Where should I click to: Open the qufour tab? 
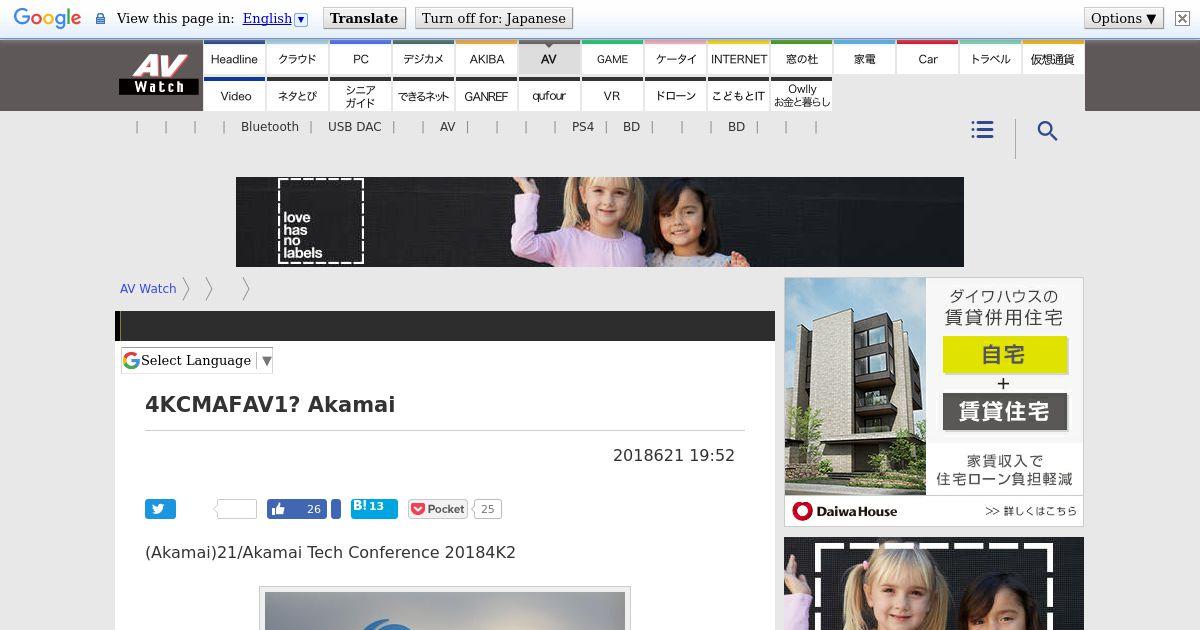pyautogui.click(x=549, y=95)
